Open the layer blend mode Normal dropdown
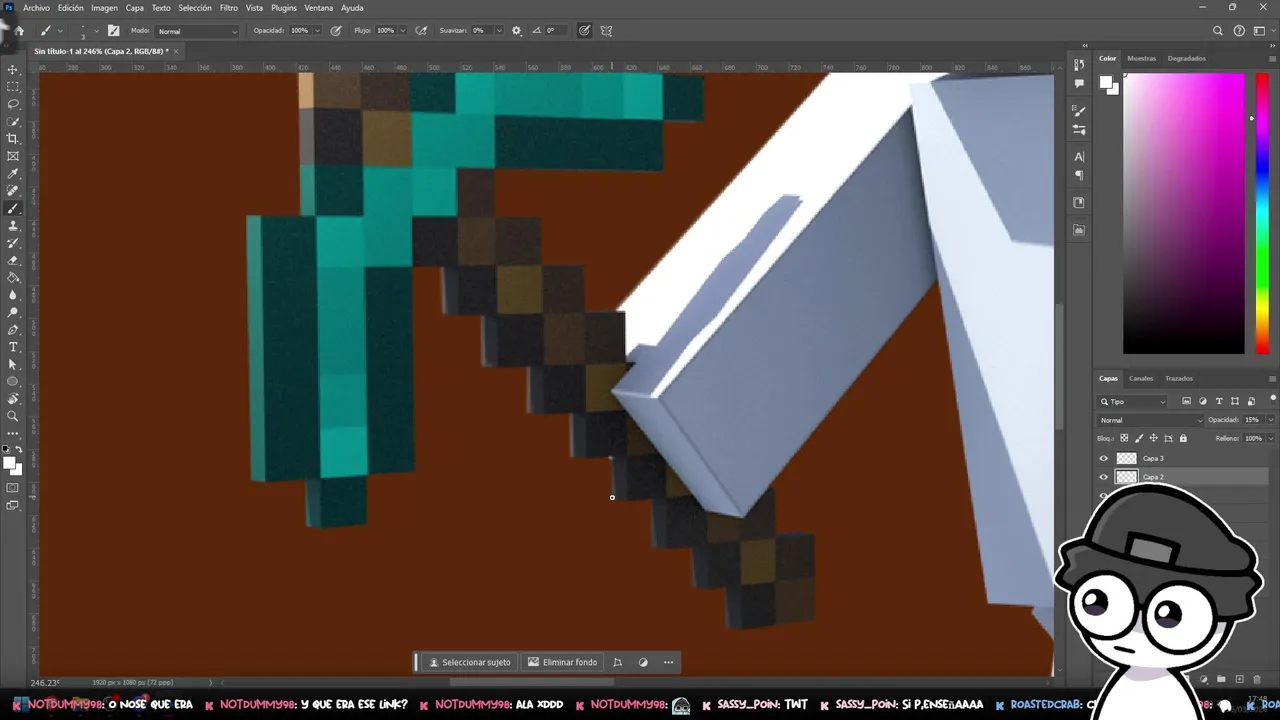Viewport: 1280px width, 720px height. tap(1150, 420)
